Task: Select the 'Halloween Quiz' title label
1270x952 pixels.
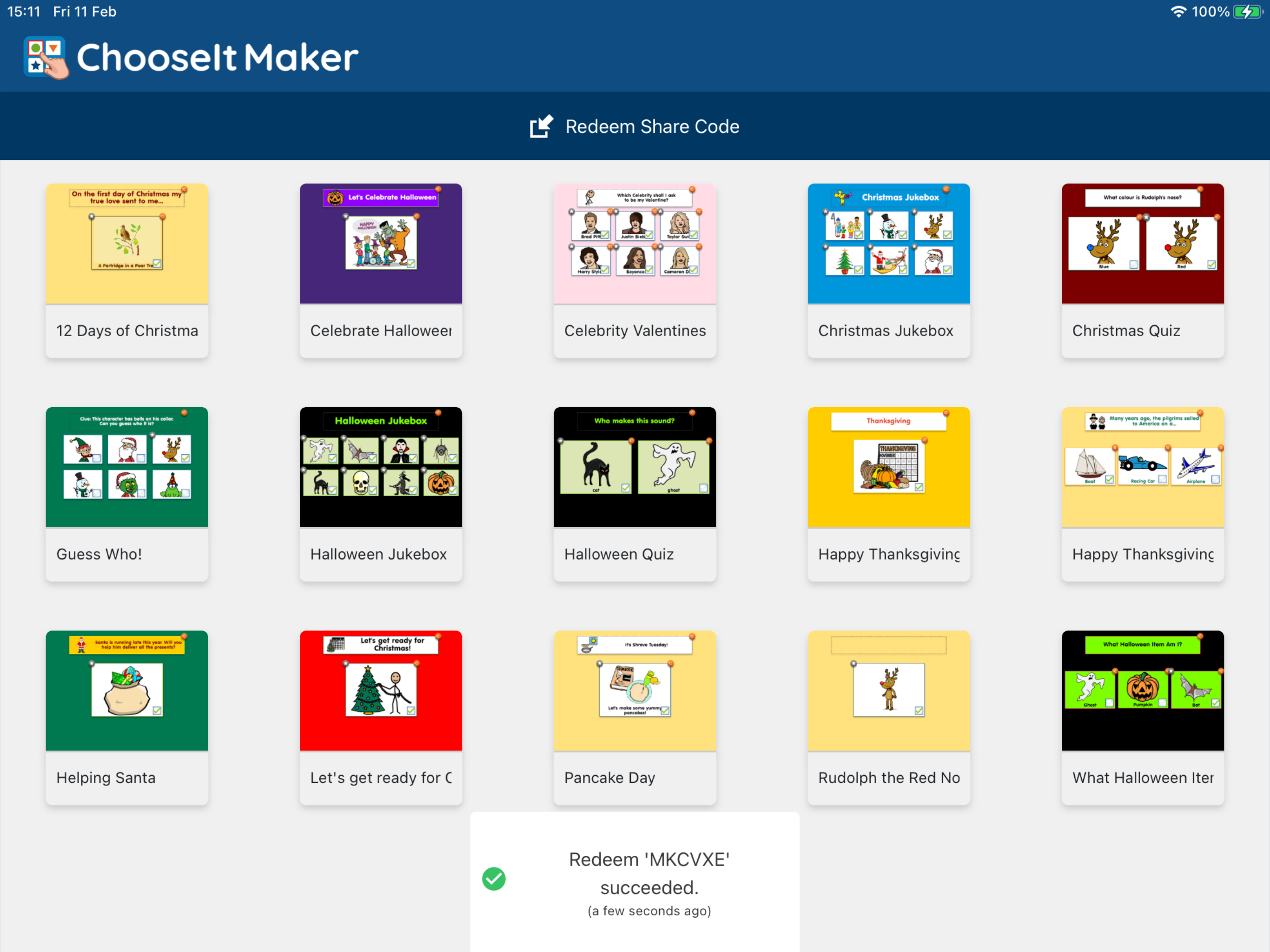Action: (x=618, y=554)
